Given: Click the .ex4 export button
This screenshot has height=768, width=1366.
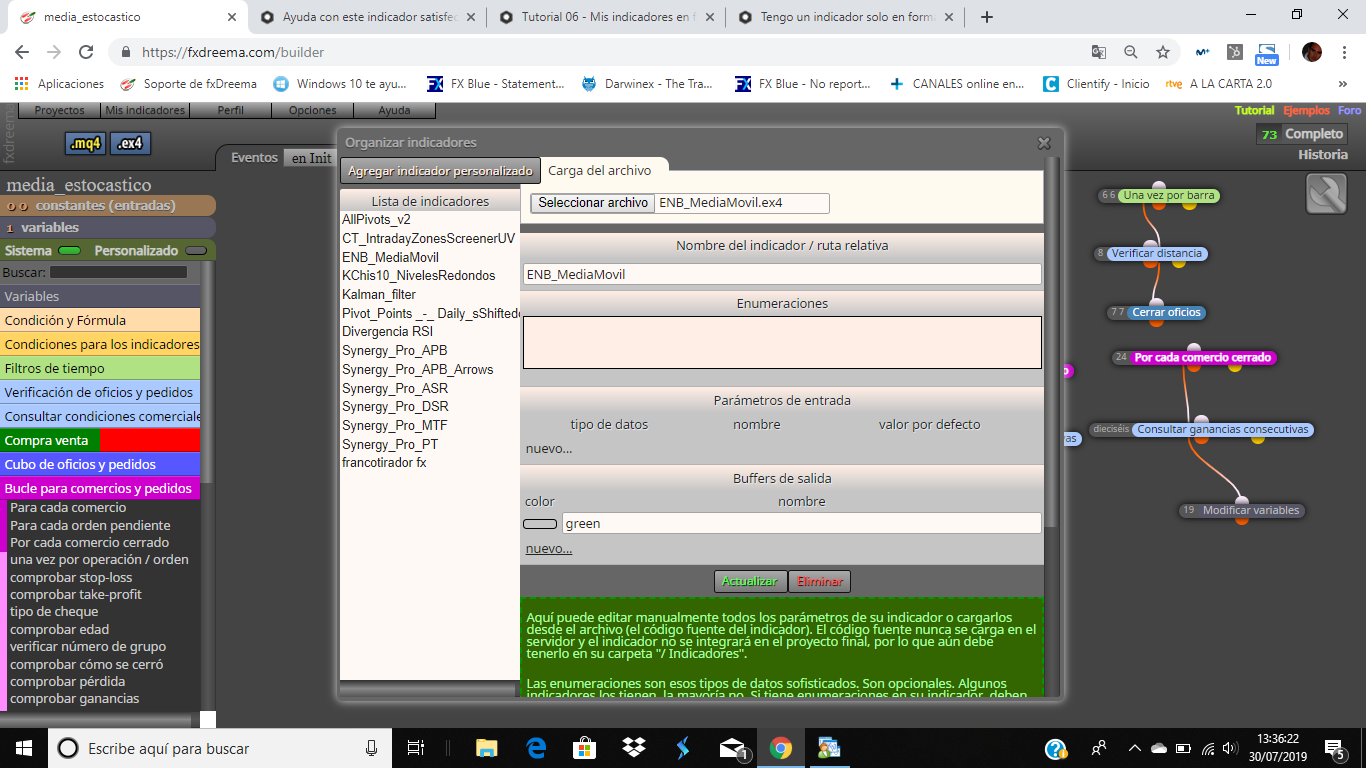Looking at the screenshot, I should 130,144.
